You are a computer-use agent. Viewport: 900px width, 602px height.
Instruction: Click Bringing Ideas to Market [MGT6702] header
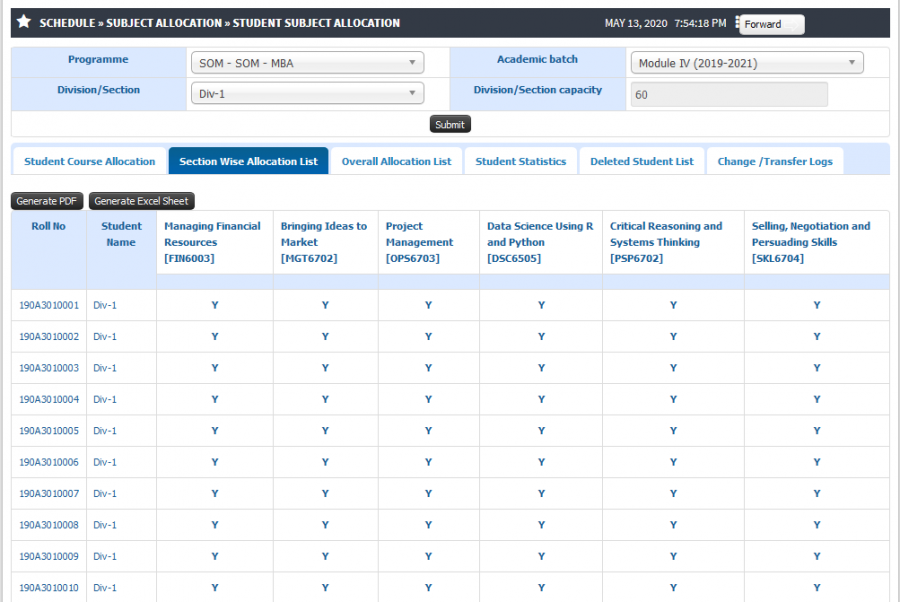324,242
